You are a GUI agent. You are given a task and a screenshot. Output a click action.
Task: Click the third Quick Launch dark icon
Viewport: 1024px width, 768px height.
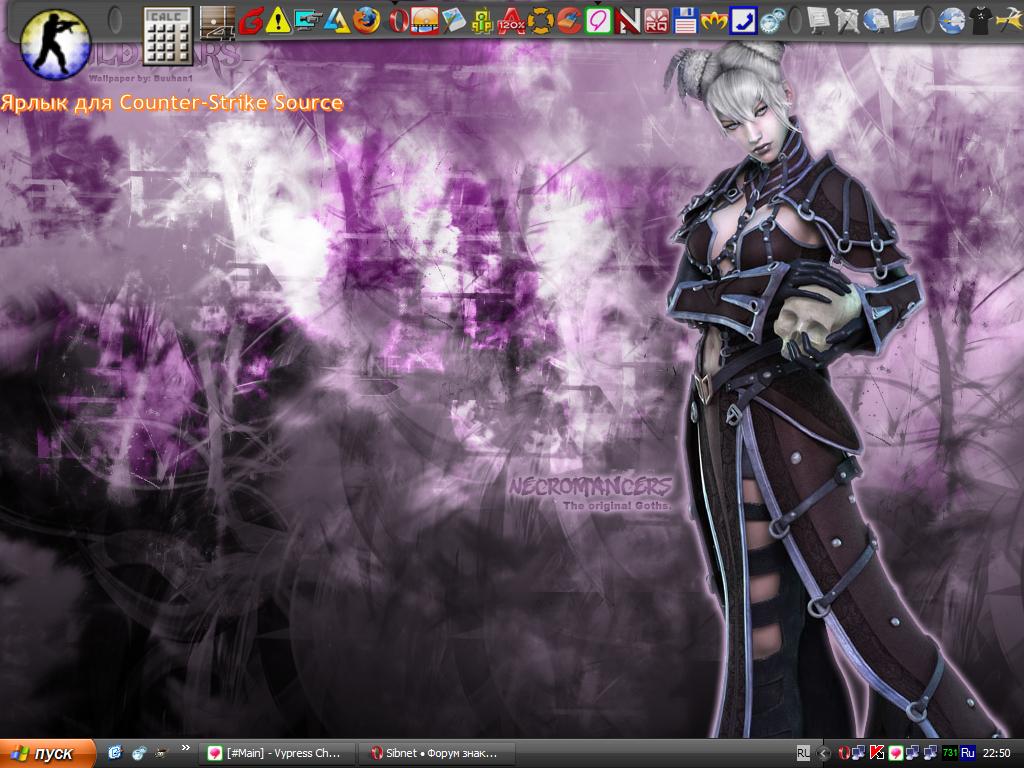pyautogui.click(x=161, y=753)
